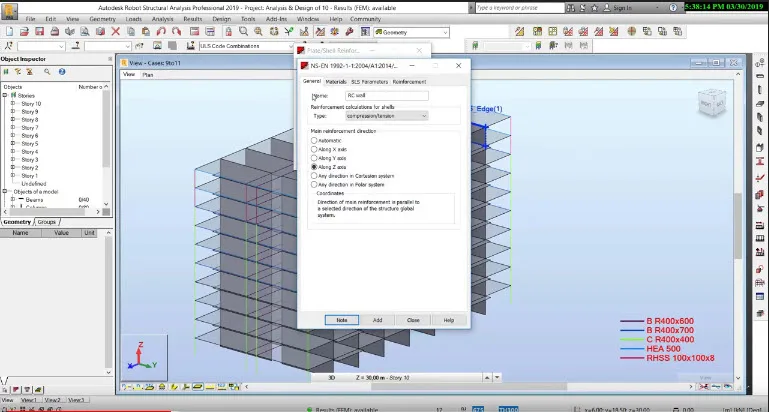The height and width of the screenshot is (412, 769).
Task: Click the keyword search box in title bar
Action: click(520, 8)
